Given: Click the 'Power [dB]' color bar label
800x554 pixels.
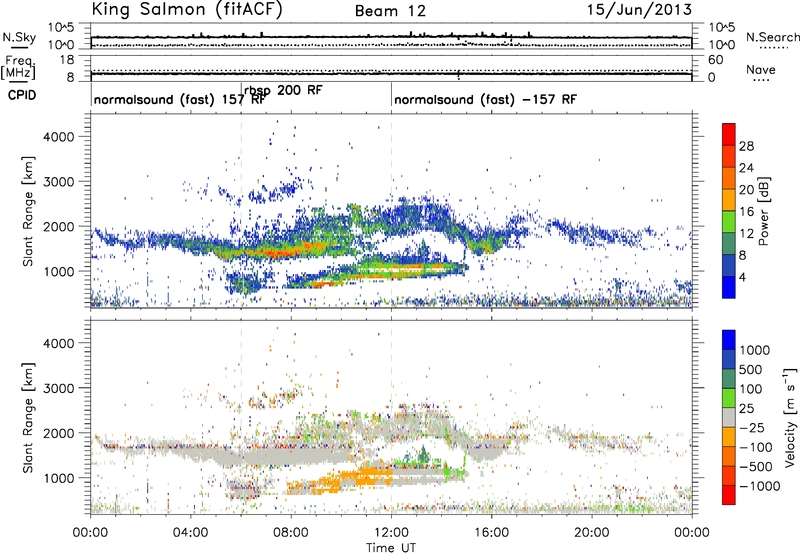Looking at the screenshot, I should point(763,211).
